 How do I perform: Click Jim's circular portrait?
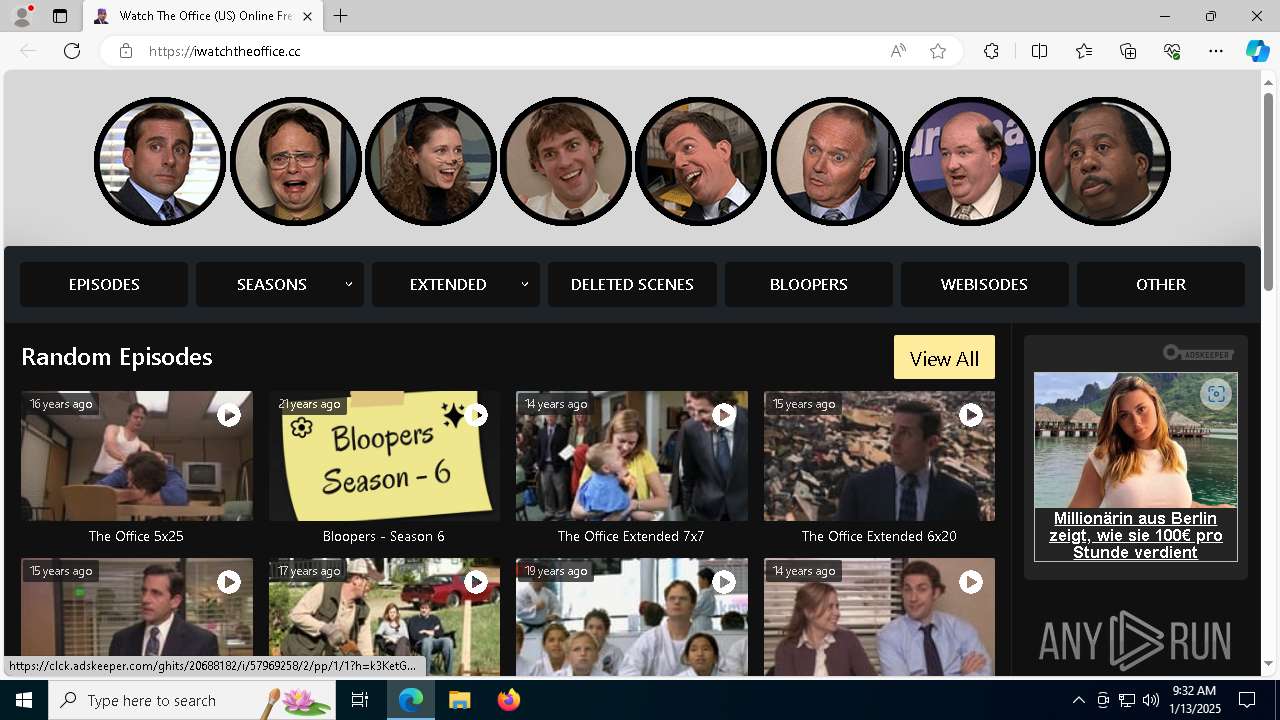(566, 161)
